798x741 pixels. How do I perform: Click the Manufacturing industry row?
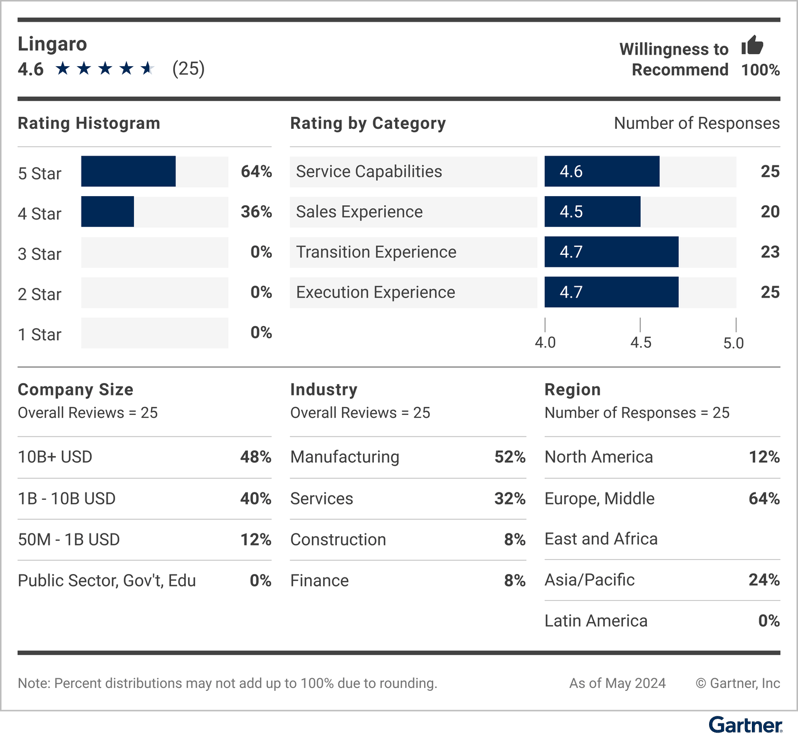coord(407,457)
